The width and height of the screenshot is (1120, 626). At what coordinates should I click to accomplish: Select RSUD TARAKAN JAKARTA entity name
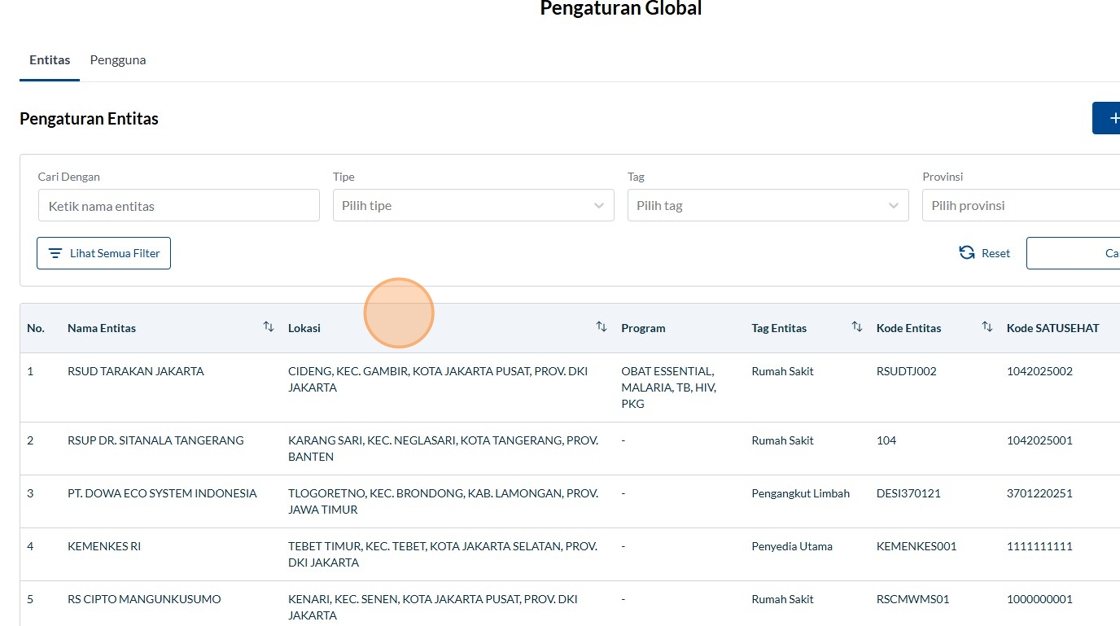136,371
